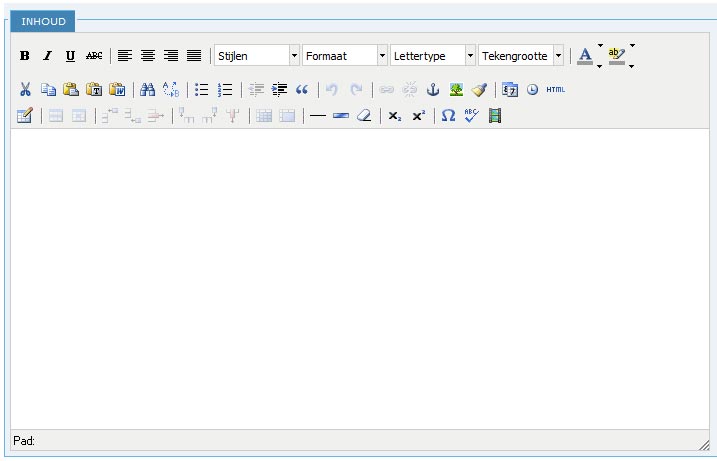This screenshot has width=717, height=461.
Task: Run the ABC spell checker
Action: (471, 116)
